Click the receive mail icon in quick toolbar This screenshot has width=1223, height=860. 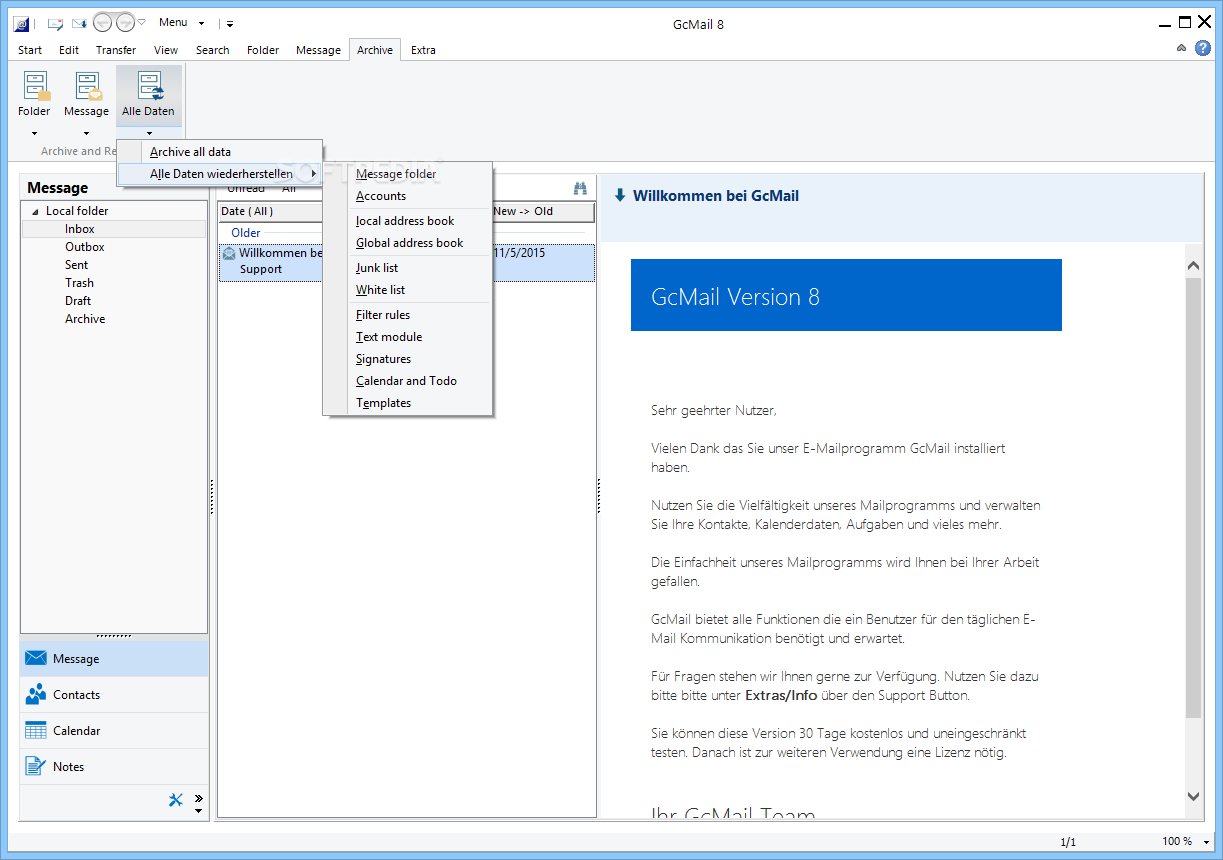(80, 22)
